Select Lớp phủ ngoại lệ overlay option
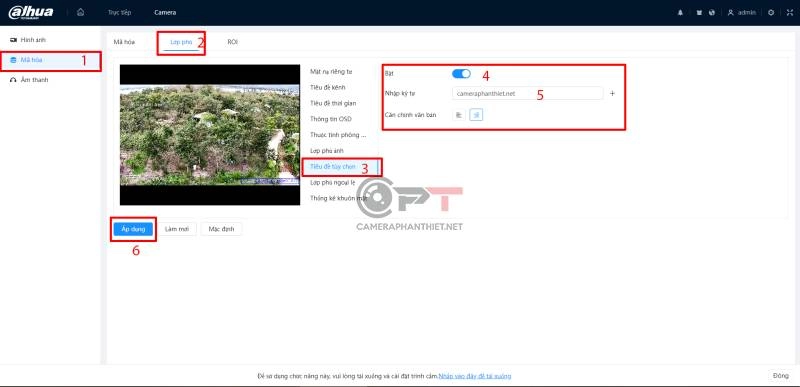The width and height of the screenshot is (800, 387). (333, 182)
